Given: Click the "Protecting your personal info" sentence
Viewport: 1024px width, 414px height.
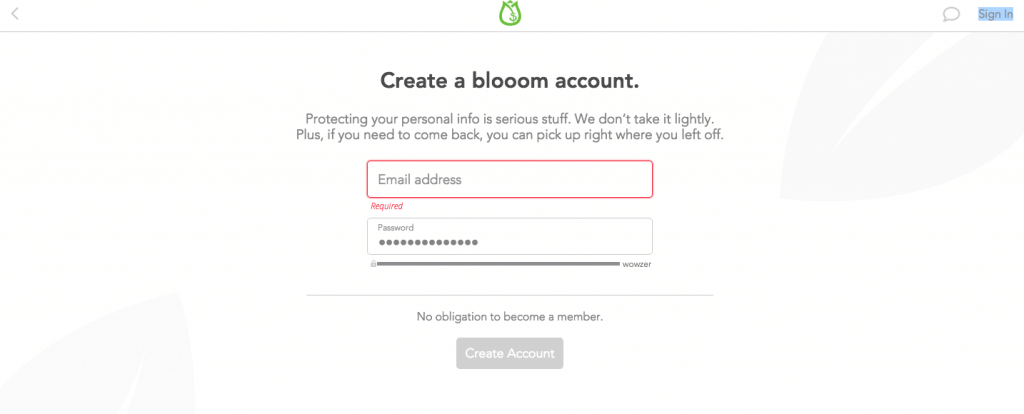Looking at the screenshot, I should click(x=509, y=119).
